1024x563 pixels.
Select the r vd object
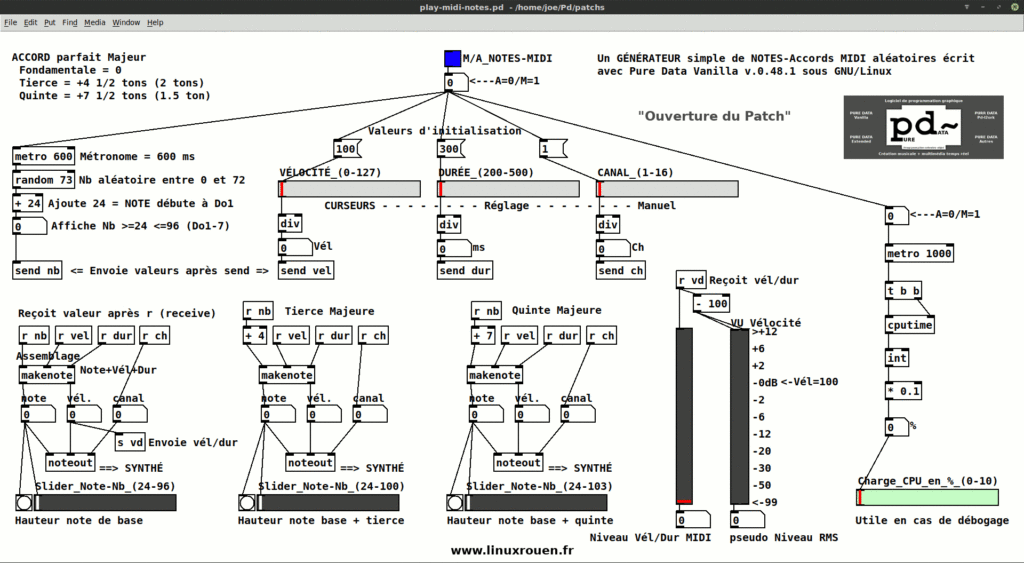(x=691, y=280)
